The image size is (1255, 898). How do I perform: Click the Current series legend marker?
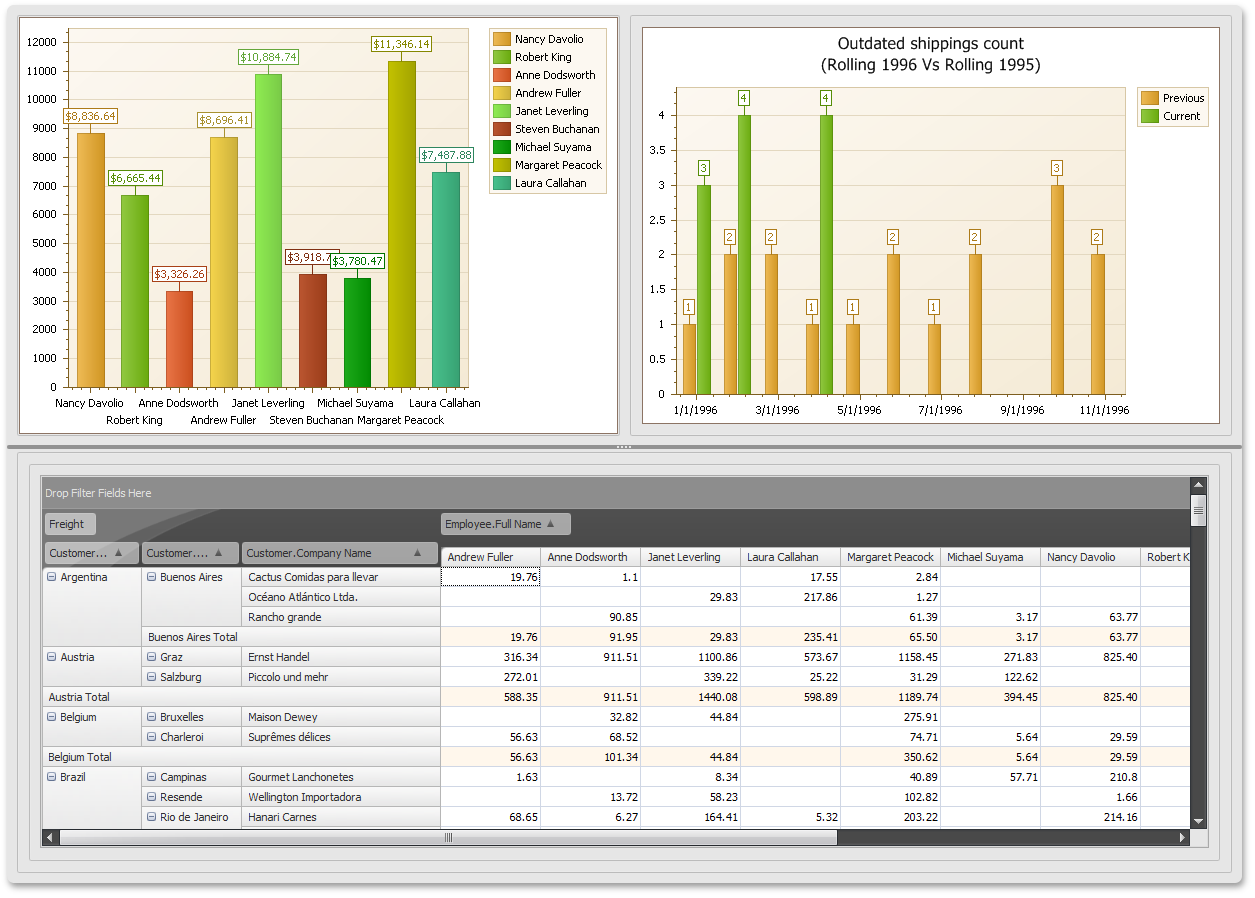point(1150,116)
